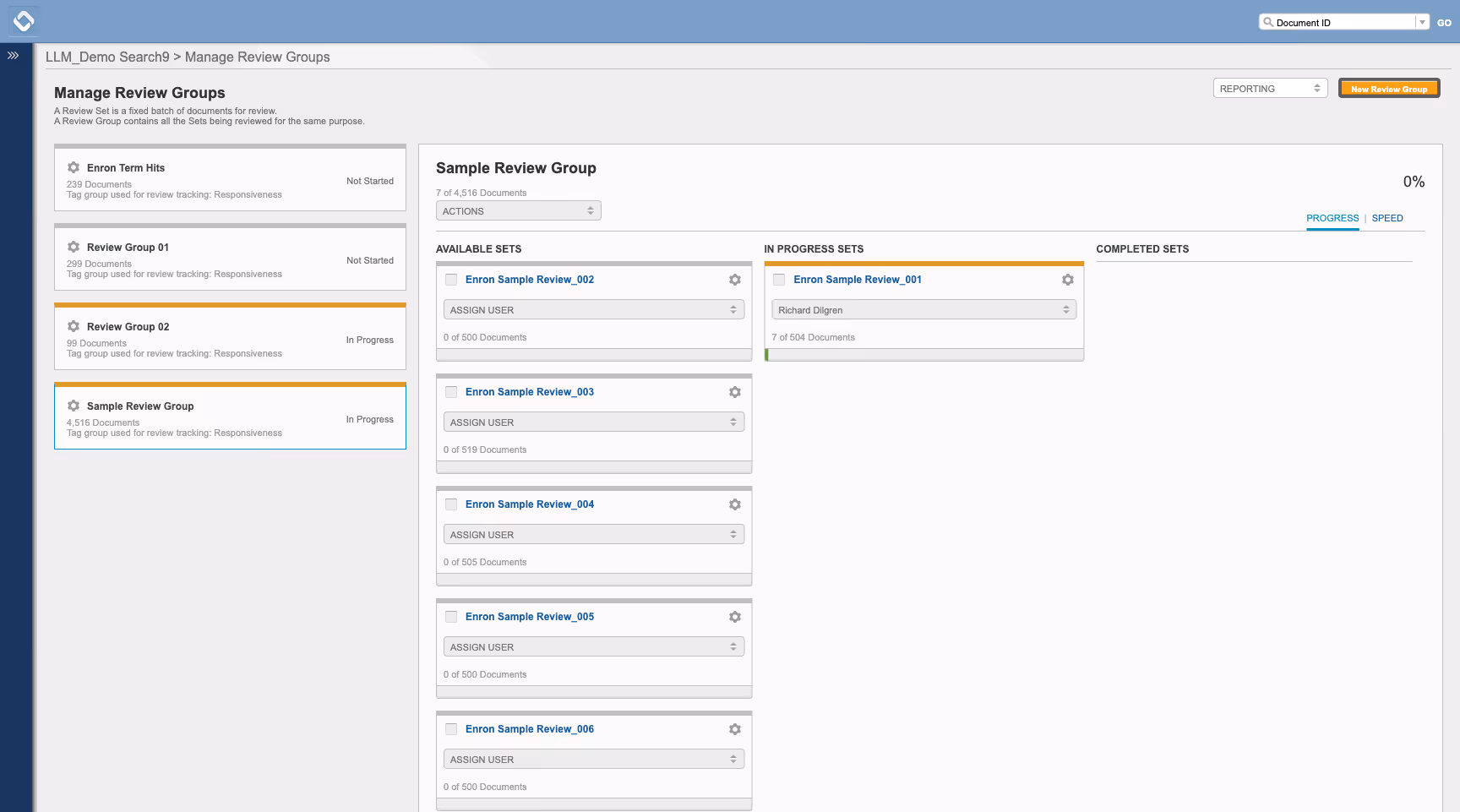Check the Enron Sample Review_001 checkbox
The width and height of the screenshot is (1460, 812).
(x=779, y=280)
